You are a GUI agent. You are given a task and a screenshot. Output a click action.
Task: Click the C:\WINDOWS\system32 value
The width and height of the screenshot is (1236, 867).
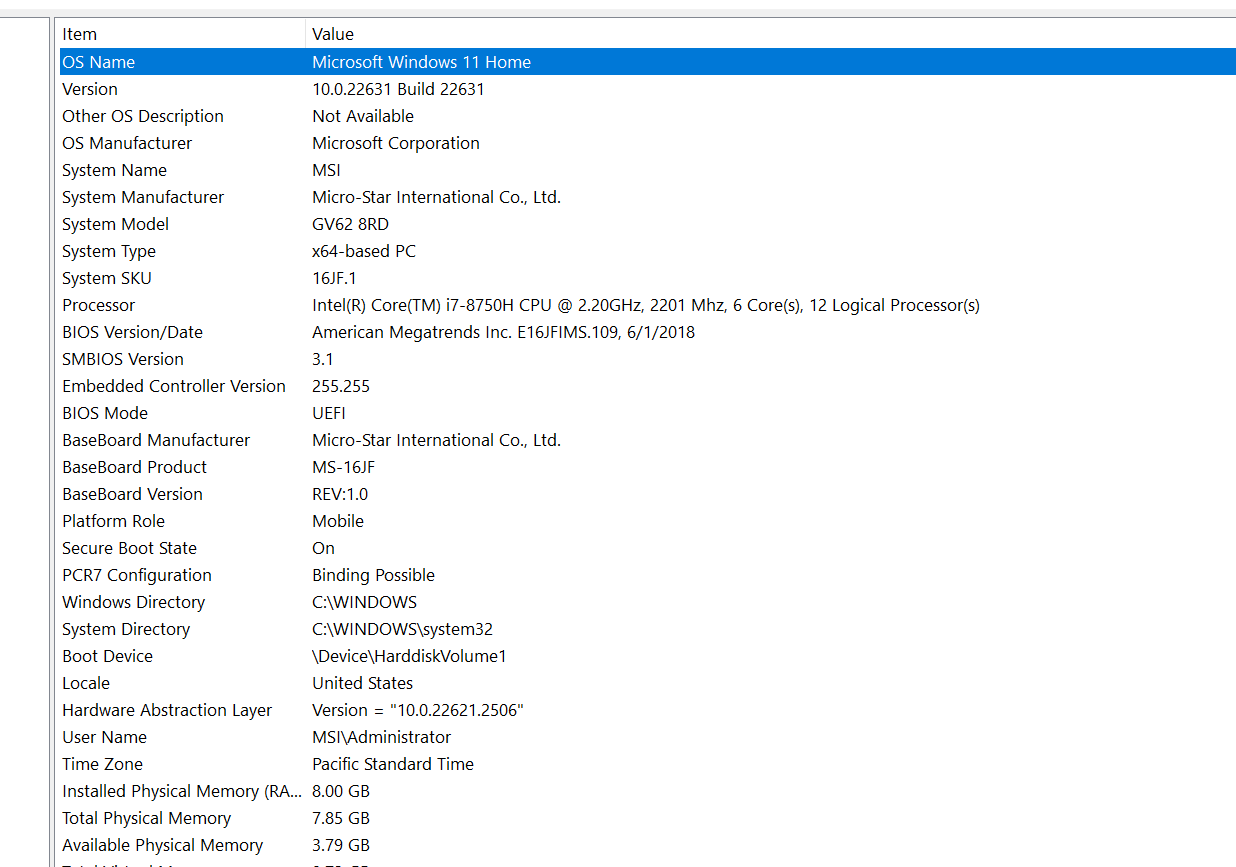click(402, 629)
